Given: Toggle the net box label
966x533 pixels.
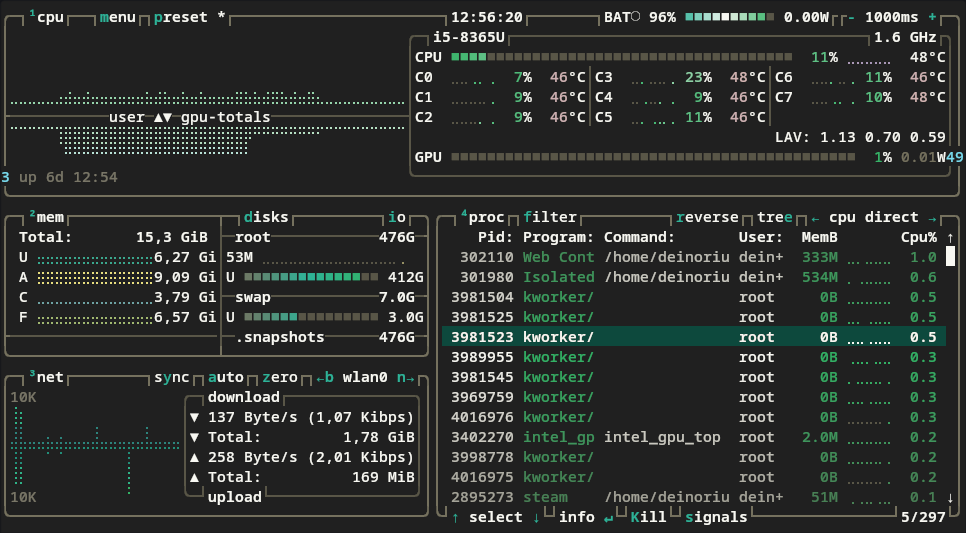Looking at the screenshot, I should pyautogui.click(x=47, y=377).
